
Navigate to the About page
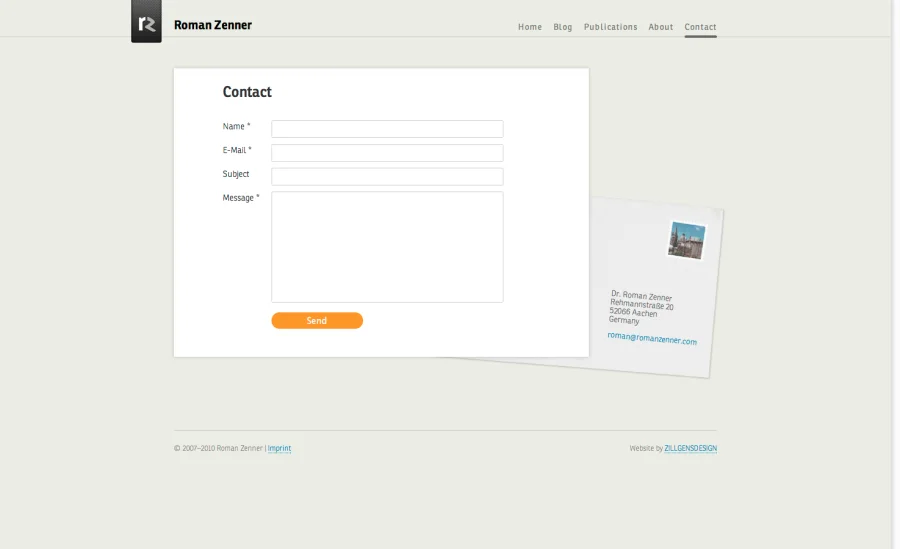[660, 27]
